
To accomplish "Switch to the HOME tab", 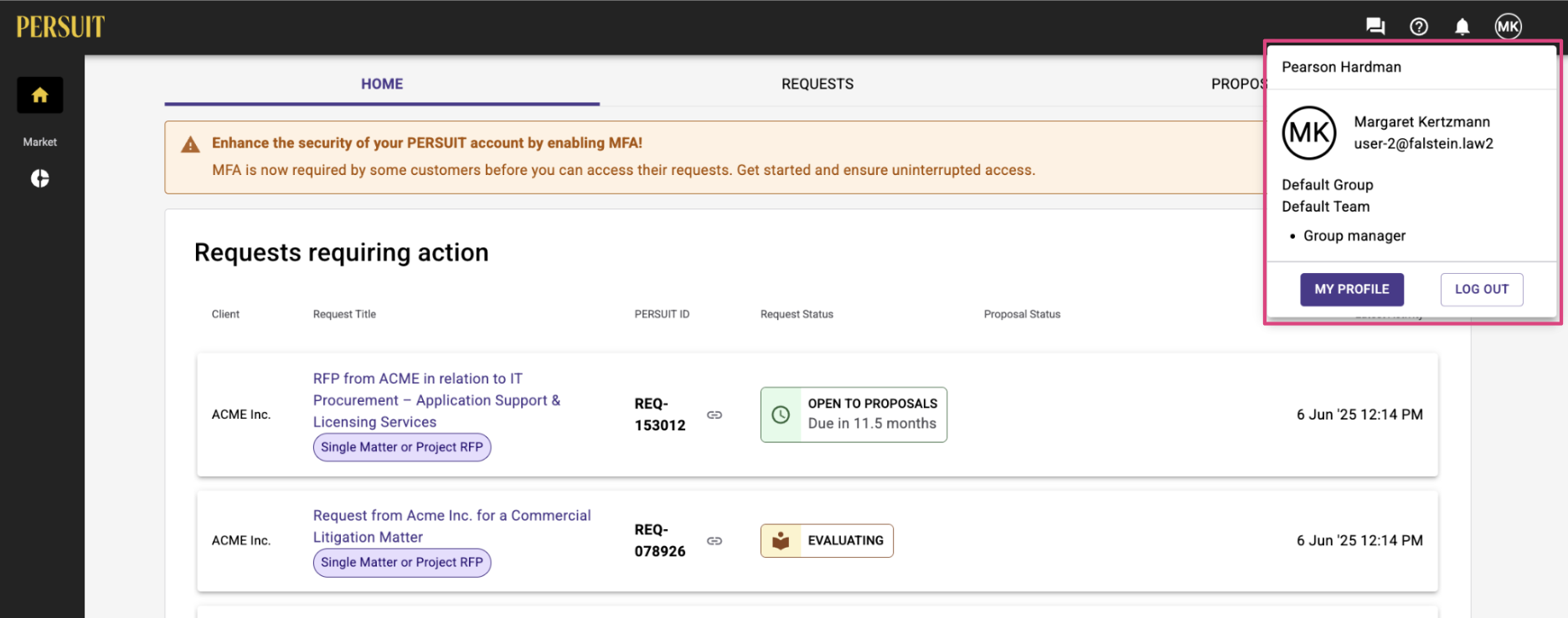I will (x=382, y=84).
